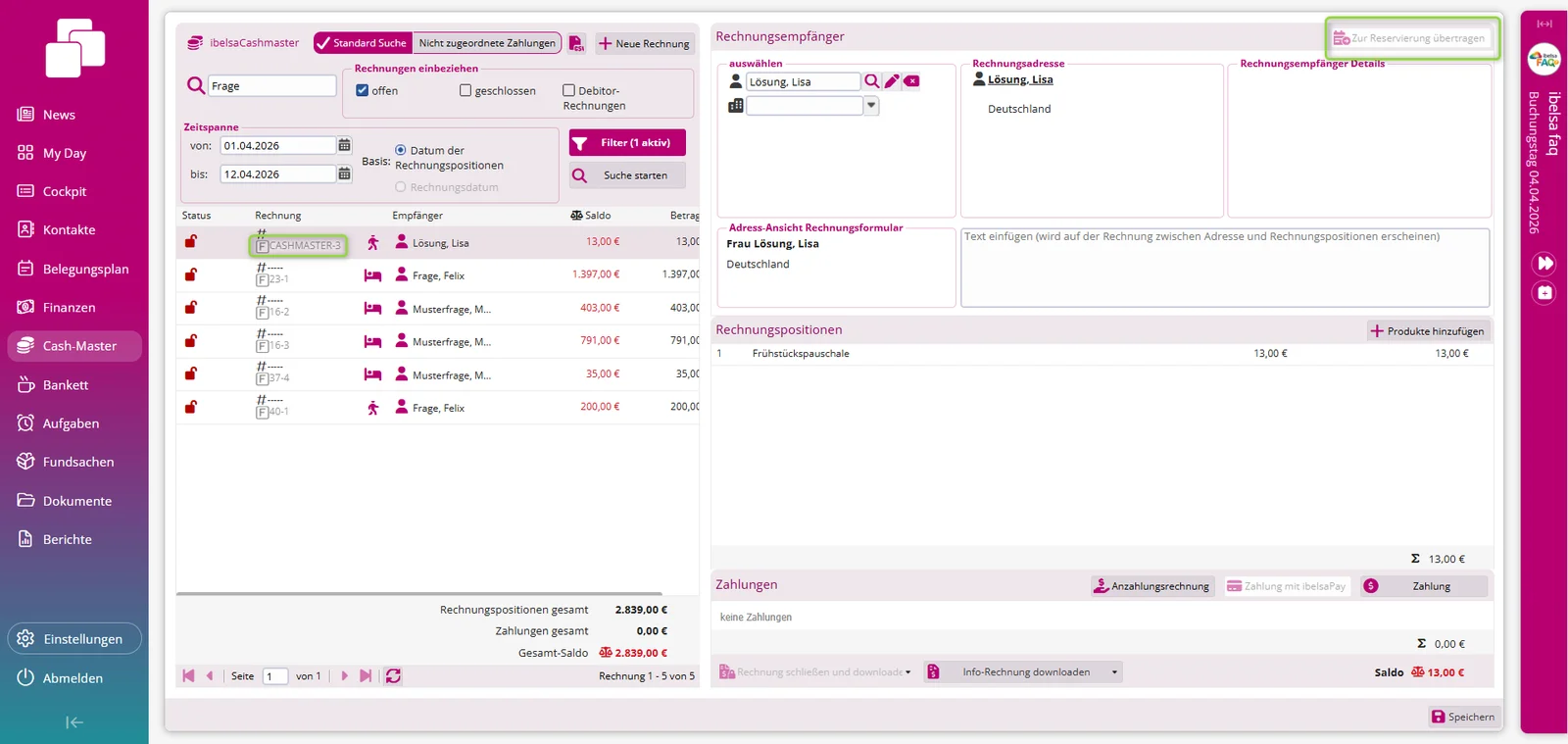1568x744 pixels.
Task: Click the Zahlung button
Action: [1423, 586]
